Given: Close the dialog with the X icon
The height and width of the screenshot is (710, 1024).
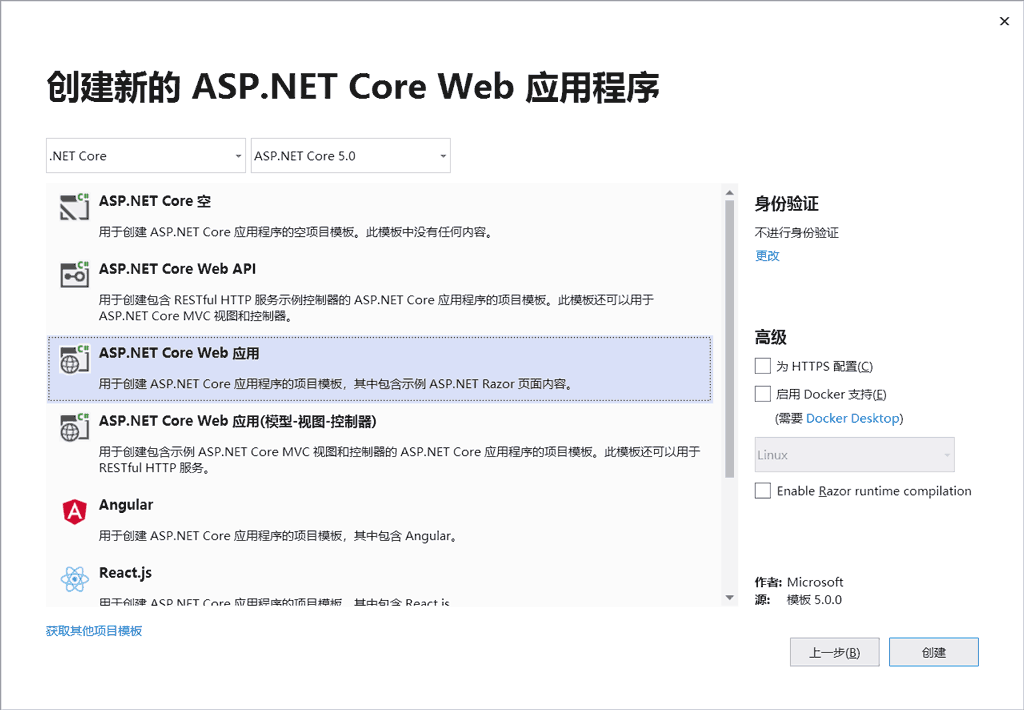Looking at the screenshot, I should [1004, 21].
